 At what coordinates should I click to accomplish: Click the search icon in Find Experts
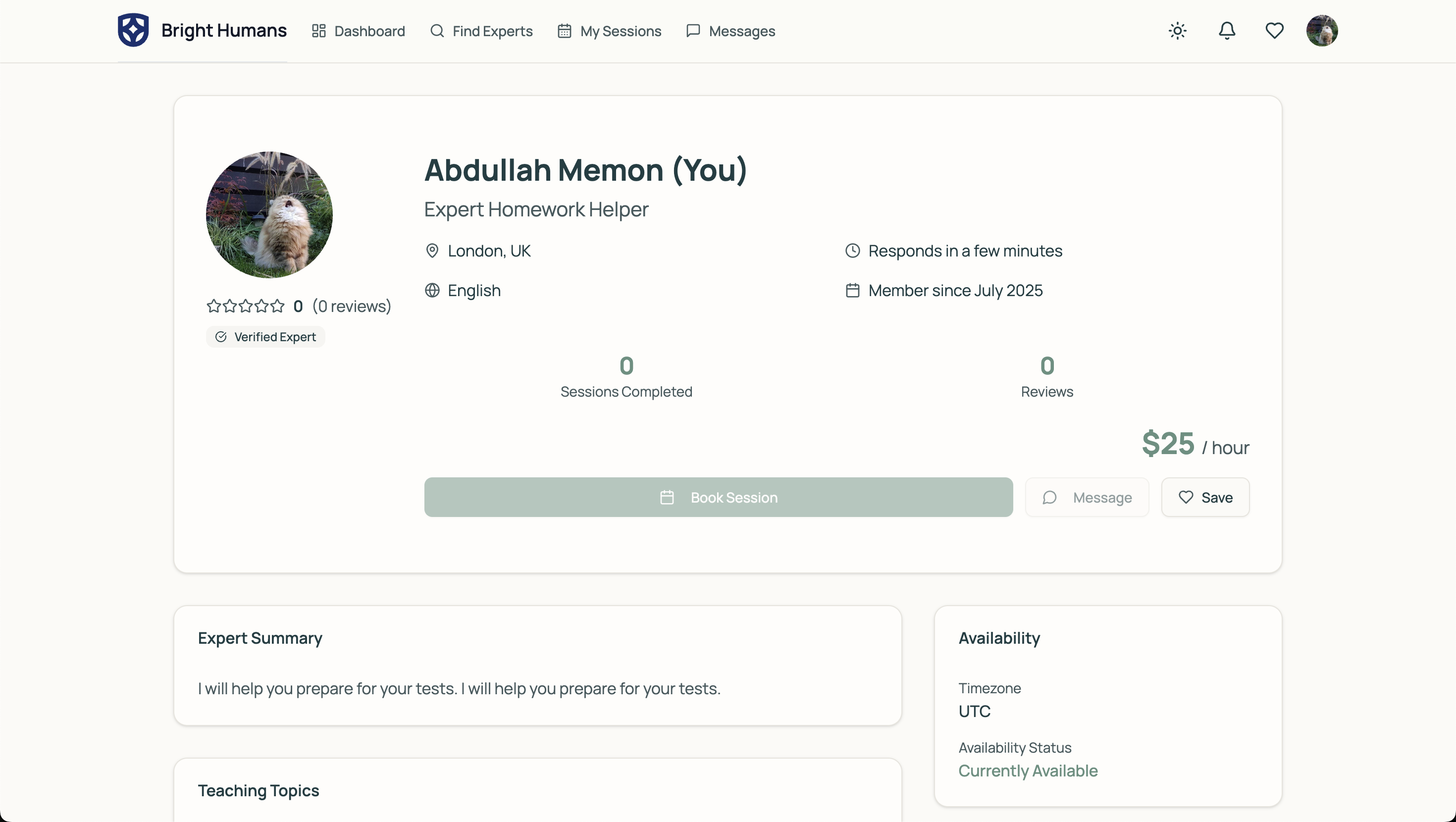point(437,31)
